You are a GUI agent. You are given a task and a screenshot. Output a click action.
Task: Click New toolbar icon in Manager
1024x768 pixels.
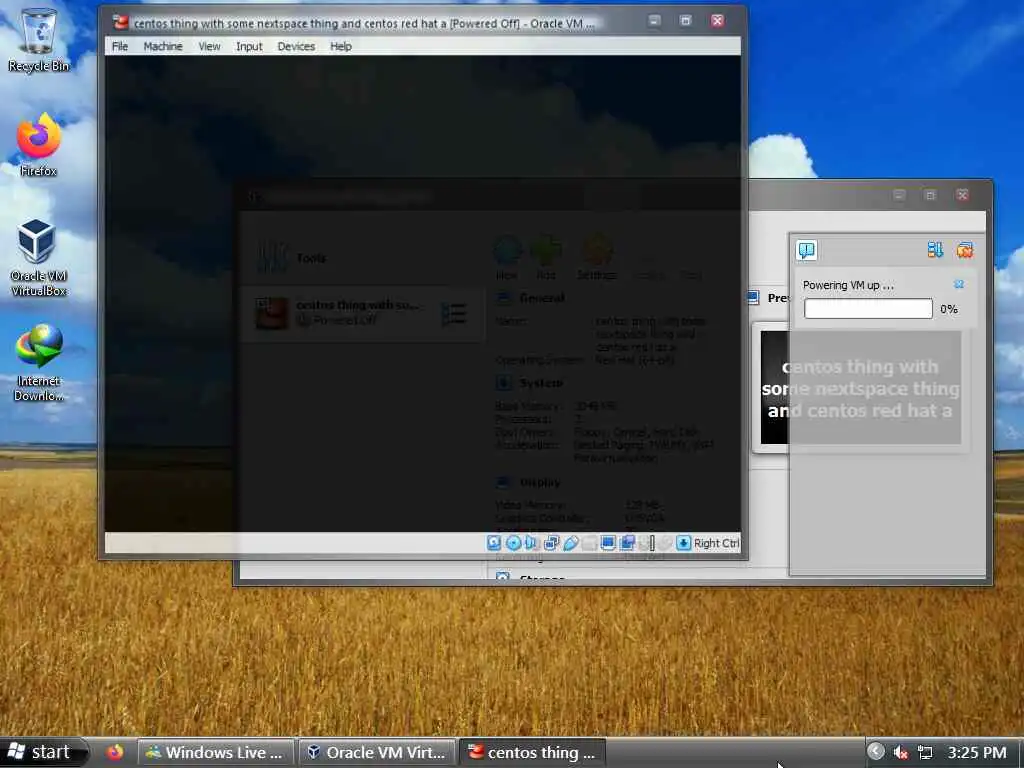(507, 257)
